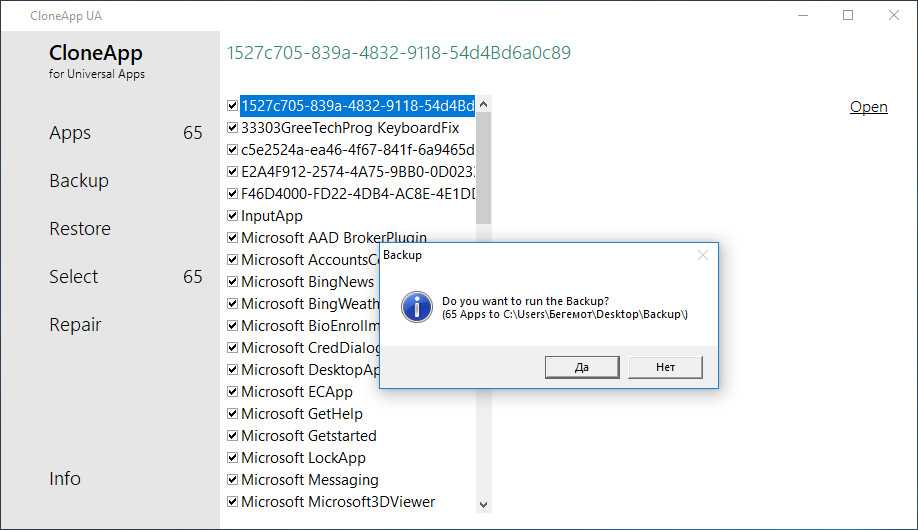The height and width of the screenshot is (530, 918).
Task: Toggle 33303GreeTechProg KeyboardFix checkbox
Action: click(x=233, y=128)
